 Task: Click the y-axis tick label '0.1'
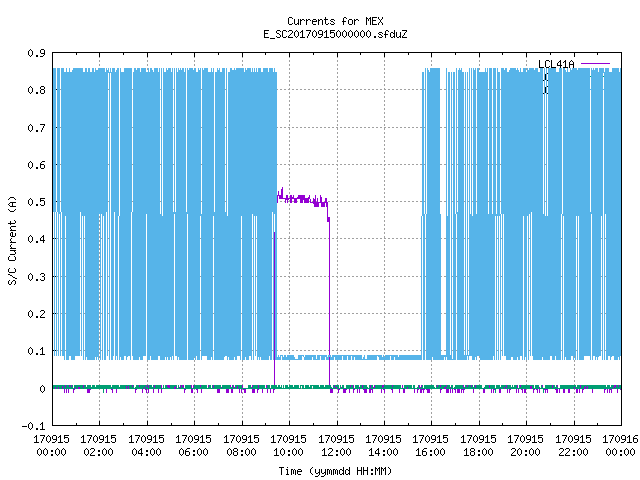point(36,351)
